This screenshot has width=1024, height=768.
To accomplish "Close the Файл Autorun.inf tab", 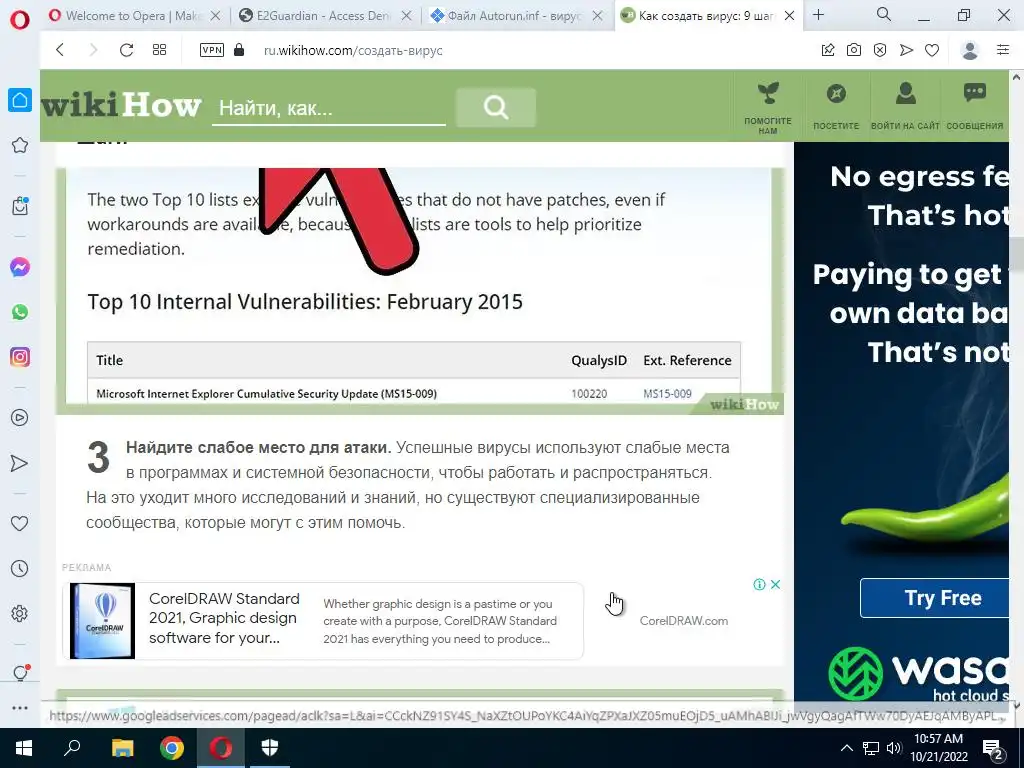I will point(598,16).
